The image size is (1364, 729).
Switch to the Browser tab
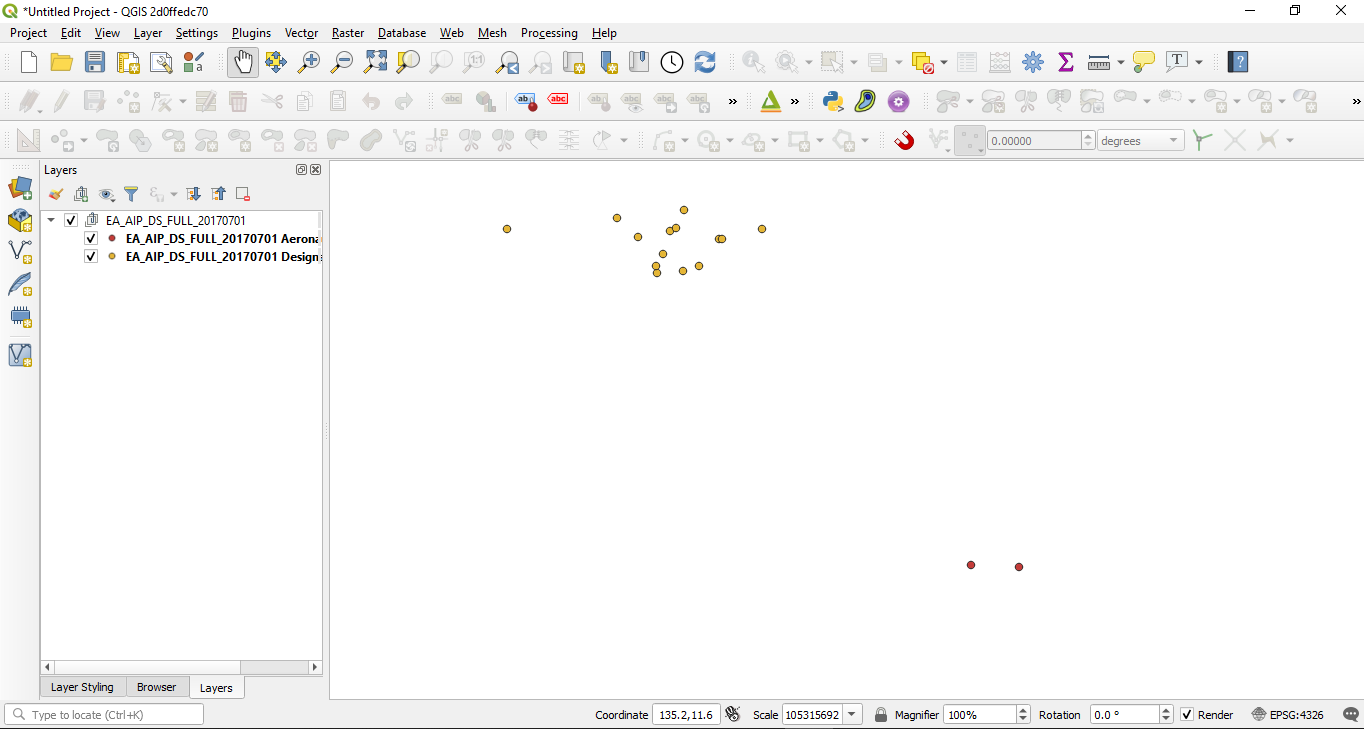click(x=157, y=687)
